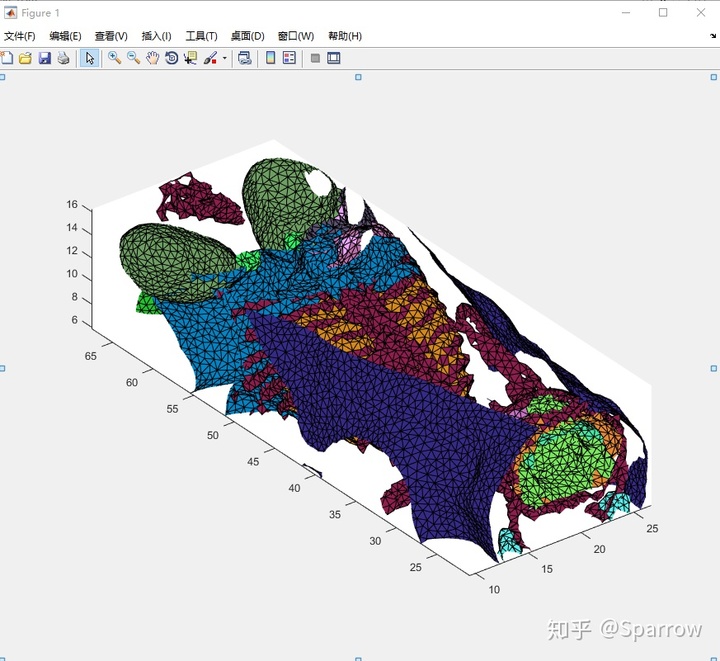Open the 桌面(D) menu

pyautogui.click(x=248, y=36)
